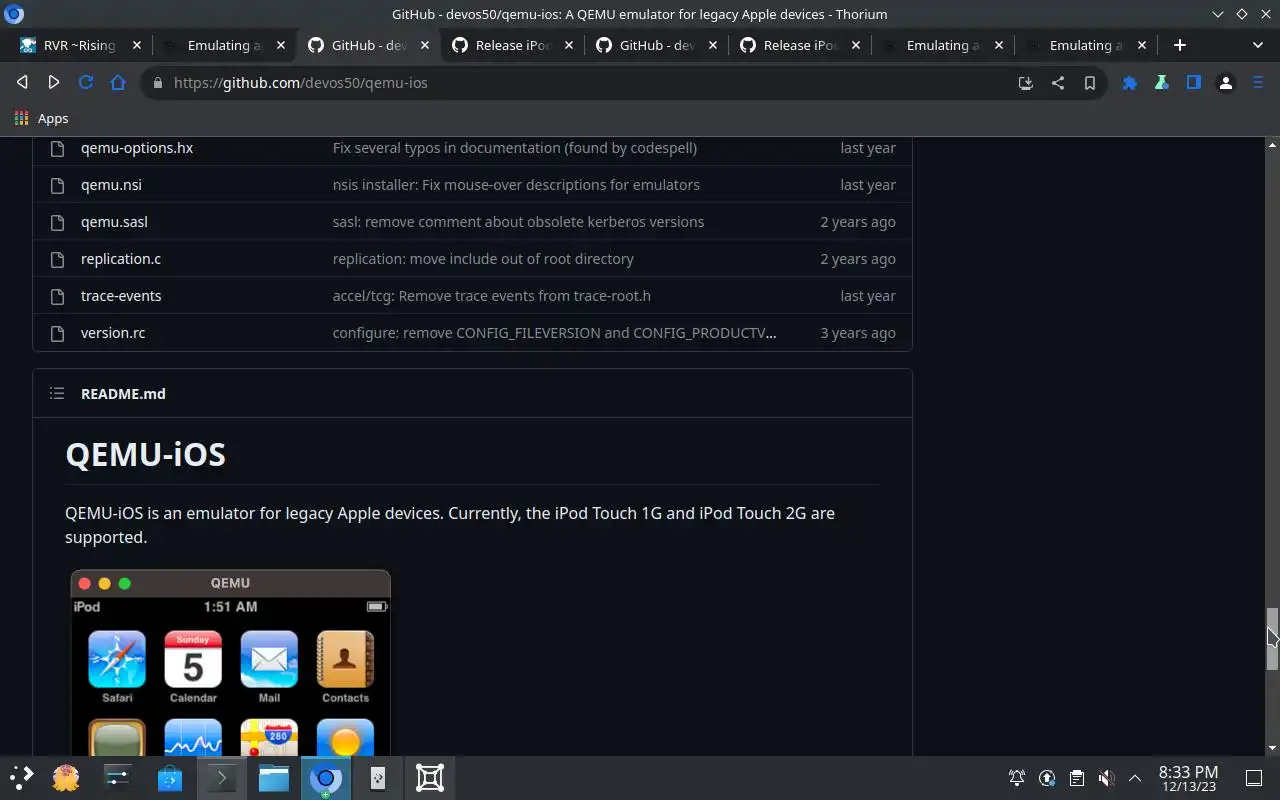Click the install app icon in address bar

(x=1026, y=83)
